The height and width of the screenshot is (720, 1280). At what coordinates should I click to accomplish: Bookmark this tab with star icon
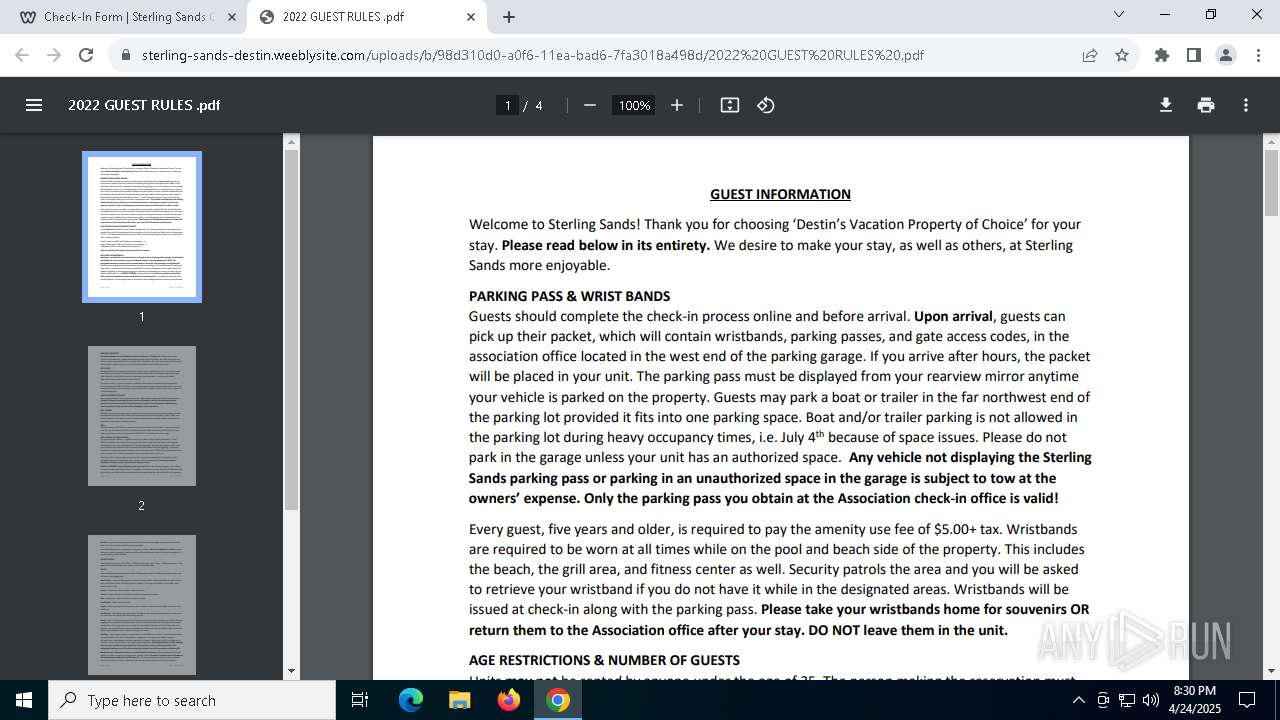click(x=1122, y=55)
